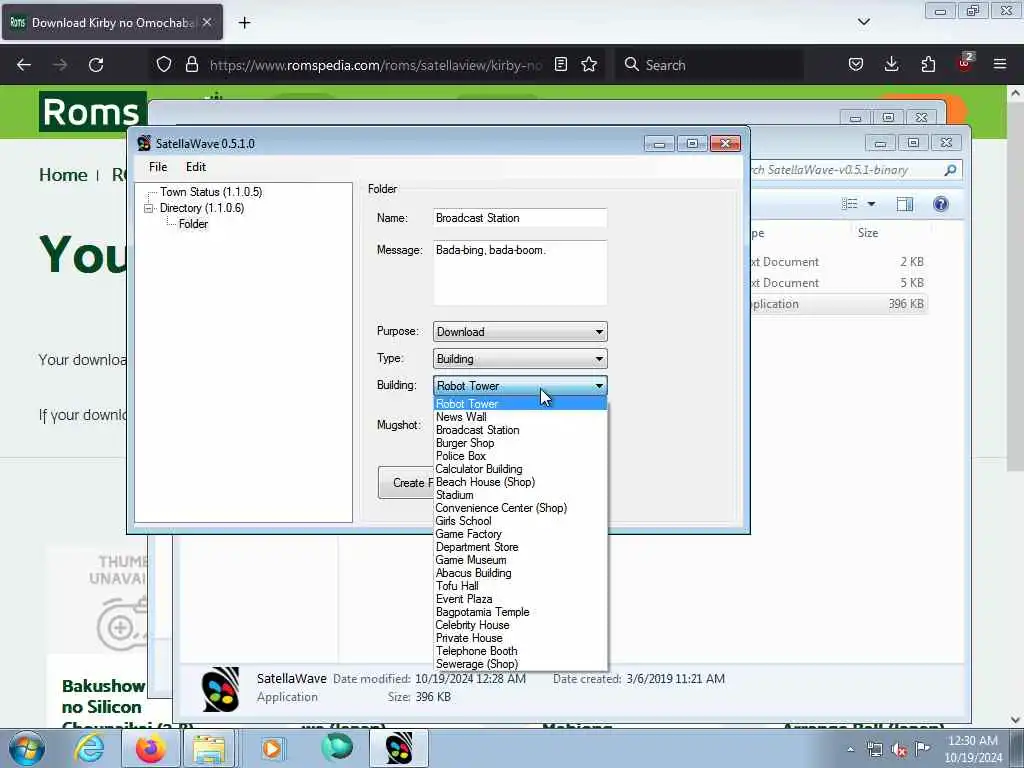The width and height of the screenshot is (1024, 768).
Task: Click the Explorer search magnifier icon
Action: coord(950,170)
